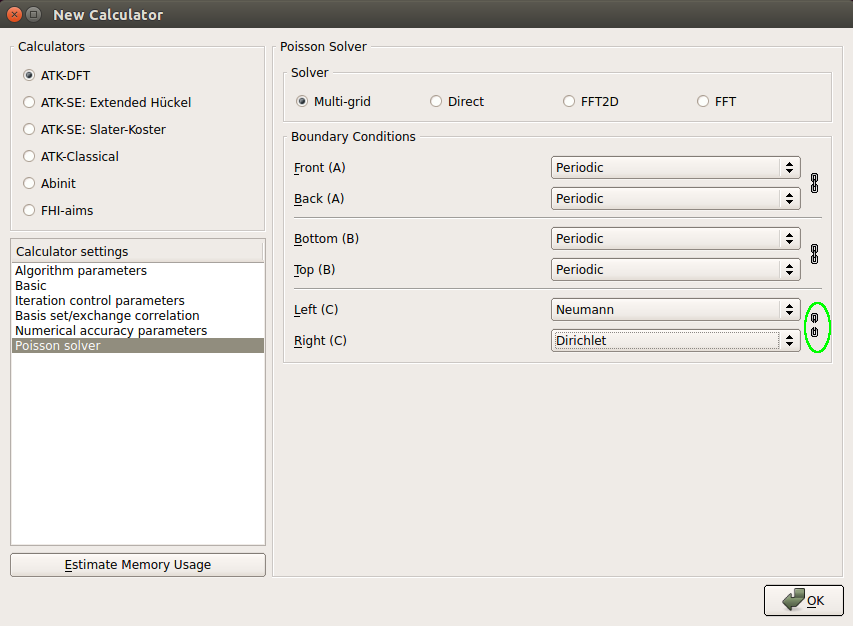Toggle the broken chain link for Left/Right (C)
This screenshot has height=626, width=853.
click(814, 325)
